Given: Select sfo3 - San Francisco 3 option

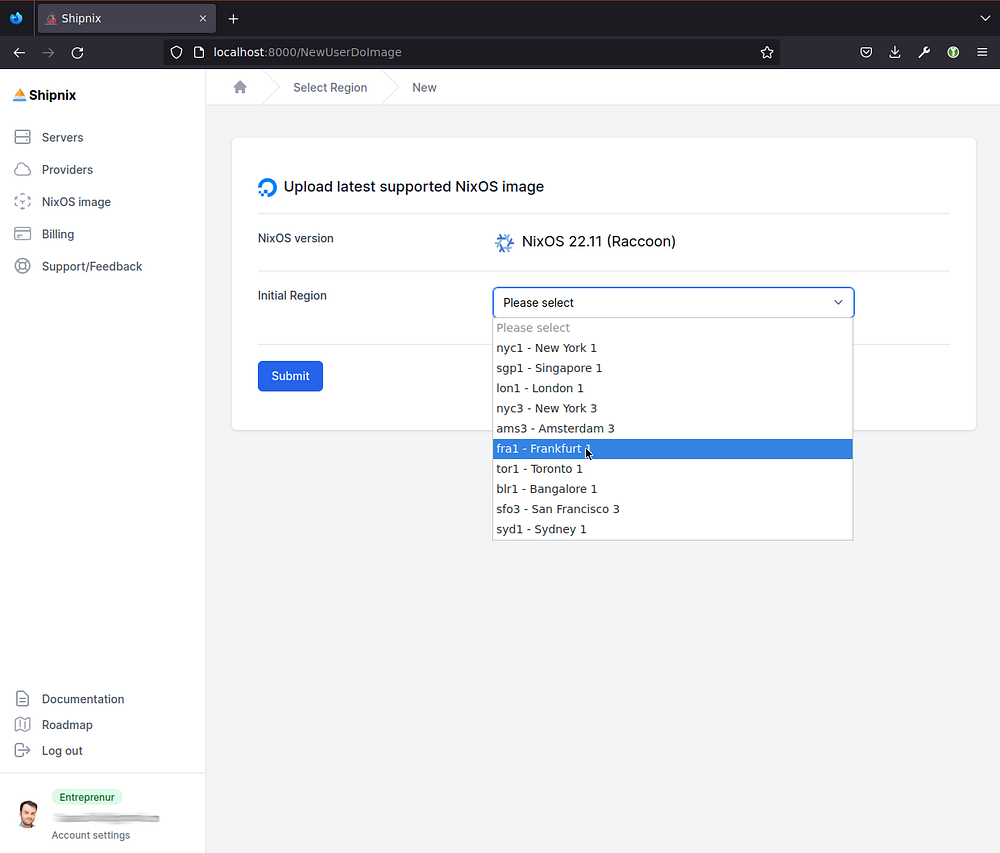Looking at the screenshot, I should [672, 509].
